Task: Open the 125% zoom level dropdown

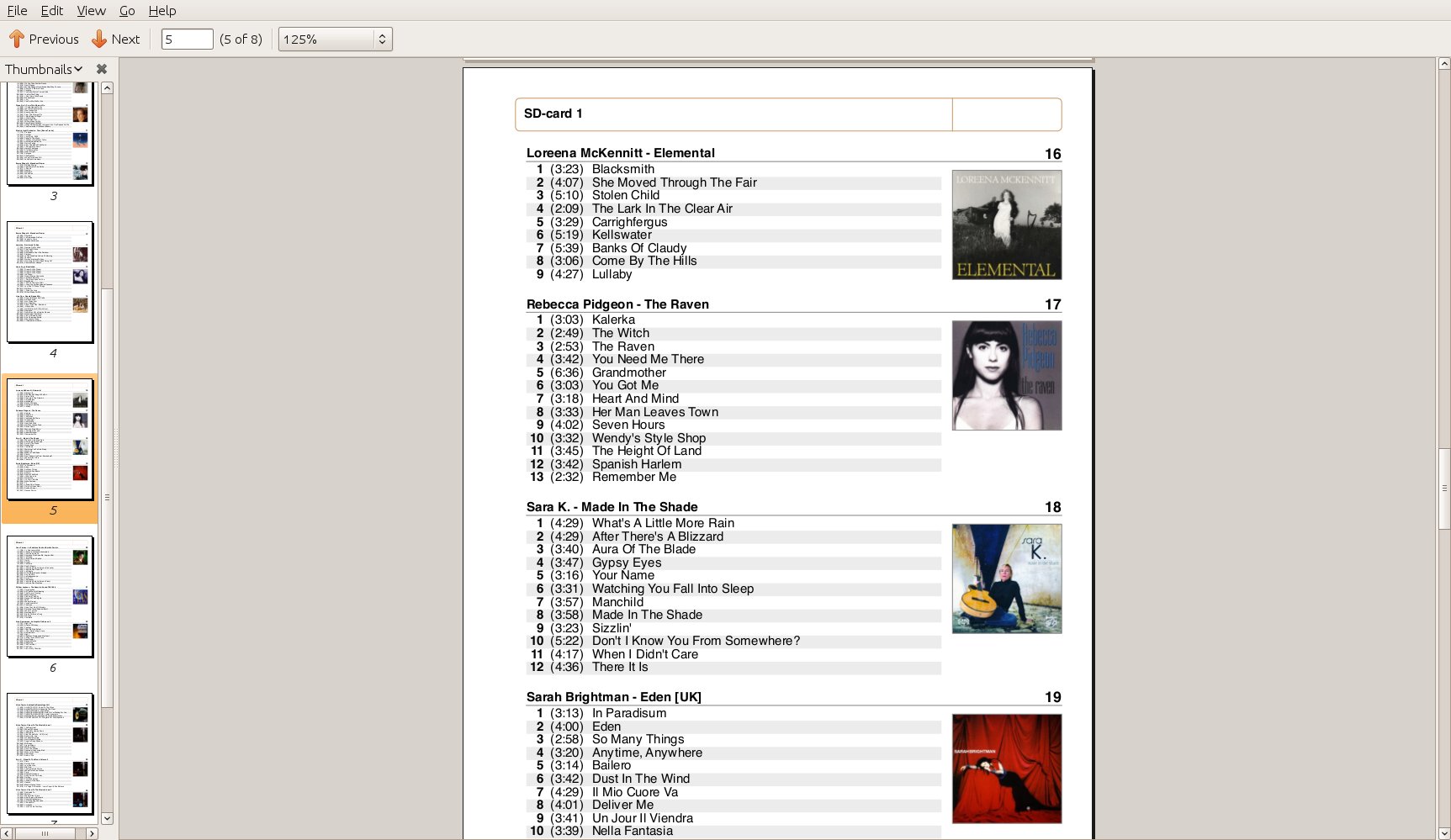Action: [336, 39]
